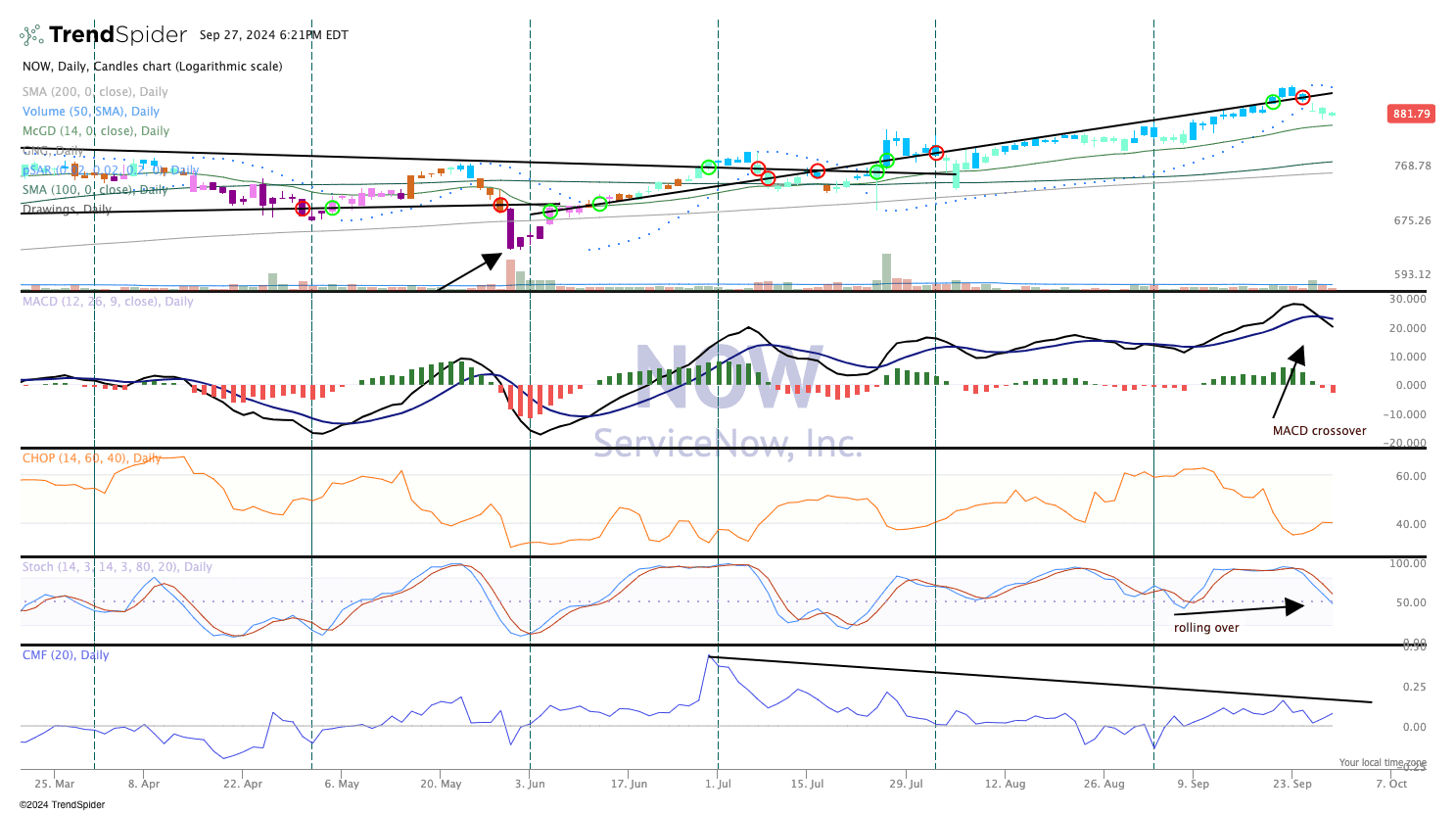Select the Volume (50, SMA) legend label

91,112
